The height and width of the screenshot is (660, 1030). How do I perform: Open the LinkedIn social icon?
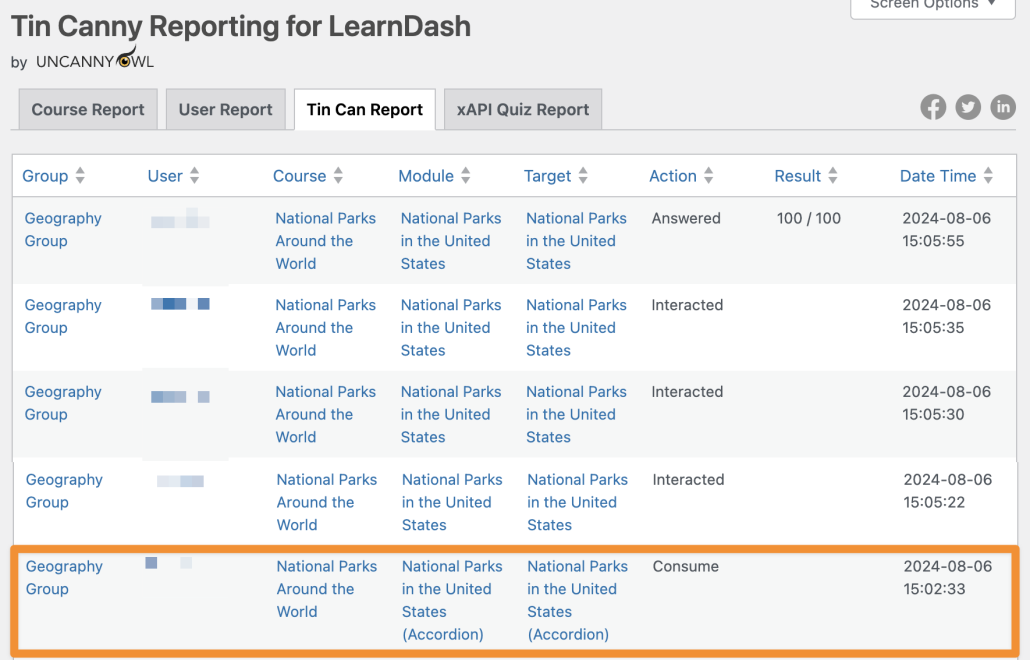1003,107
